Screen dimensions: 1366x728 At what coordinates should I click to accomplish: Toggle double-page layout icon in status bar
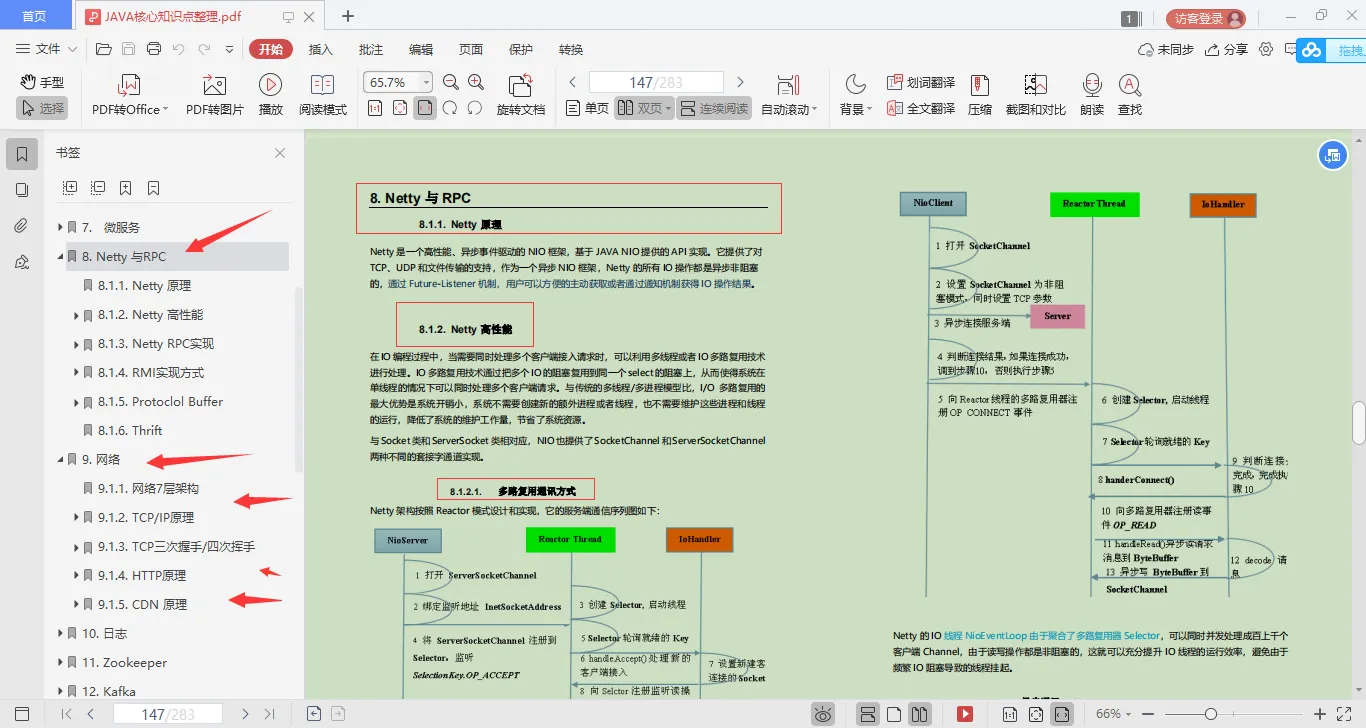pyautogui.click(x=919, y=714)
